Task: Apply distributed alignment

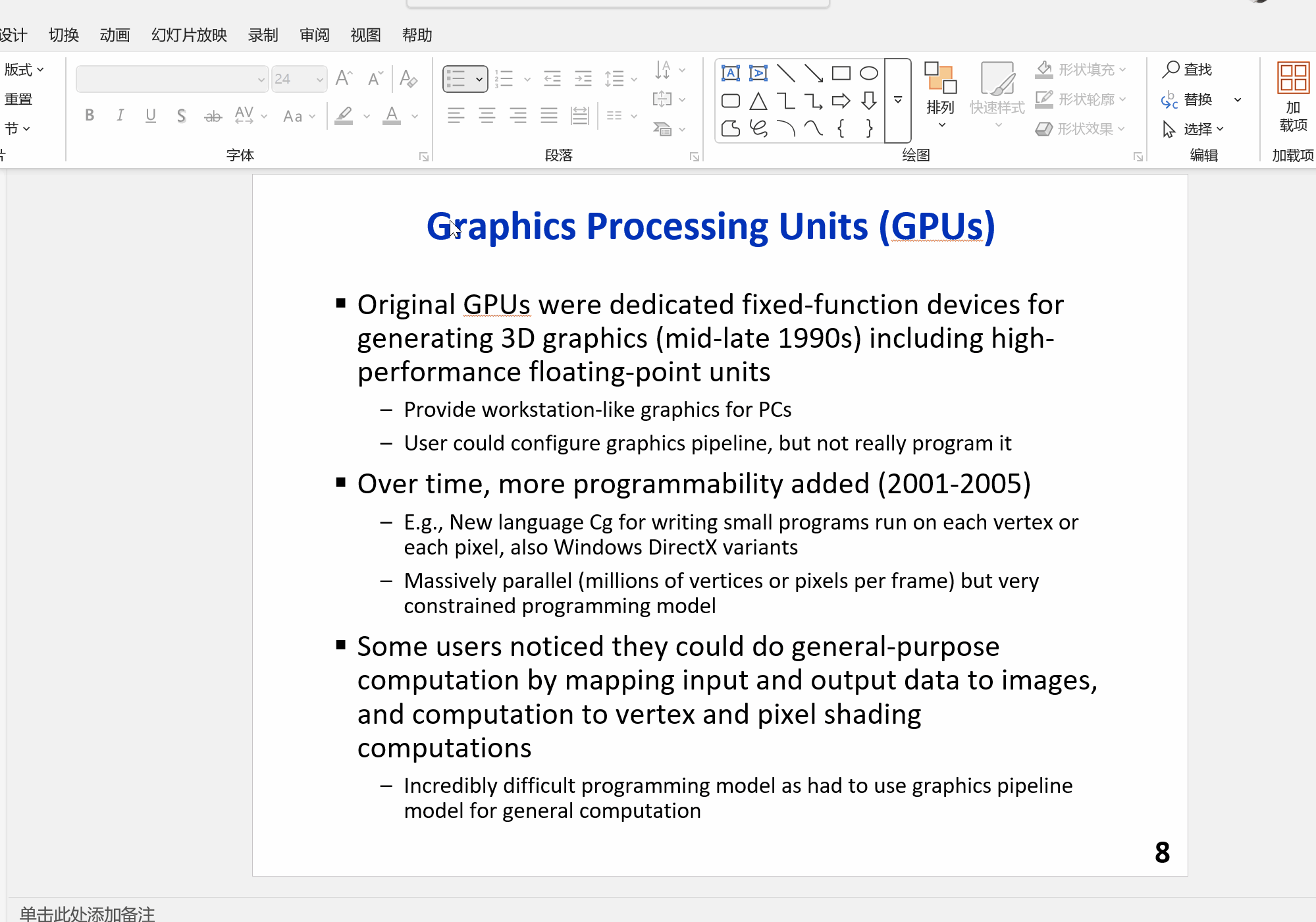Action: (579, 116)
